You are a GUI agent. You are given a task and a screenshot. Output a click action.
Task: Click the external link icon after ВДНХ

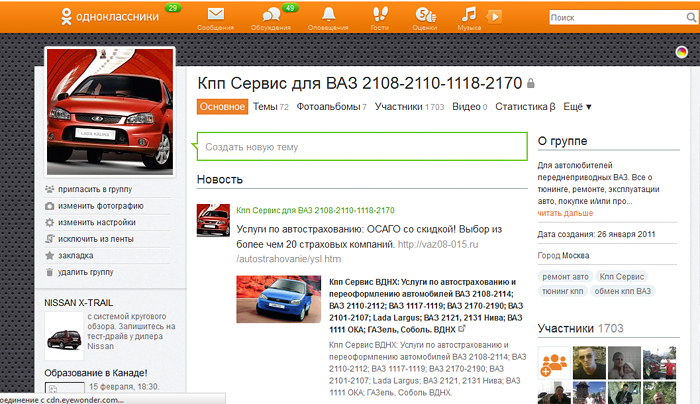tap(462, 329)
